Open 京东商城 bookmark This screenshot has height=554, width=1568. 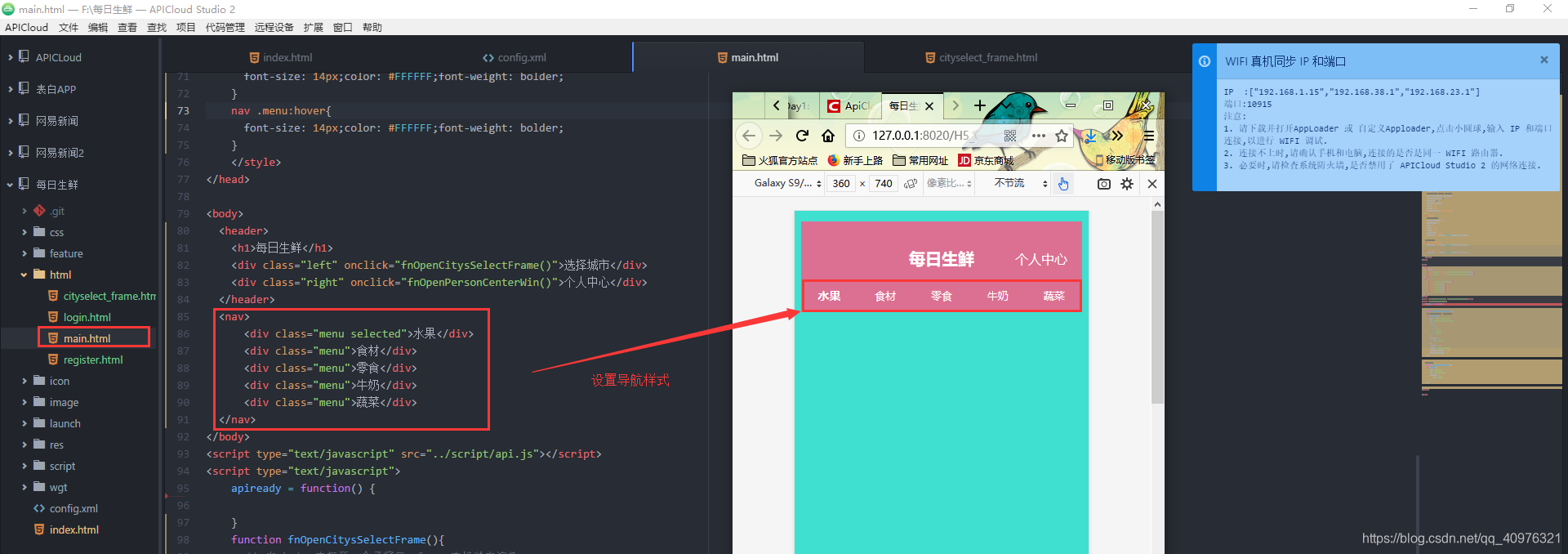coord(986,160)
